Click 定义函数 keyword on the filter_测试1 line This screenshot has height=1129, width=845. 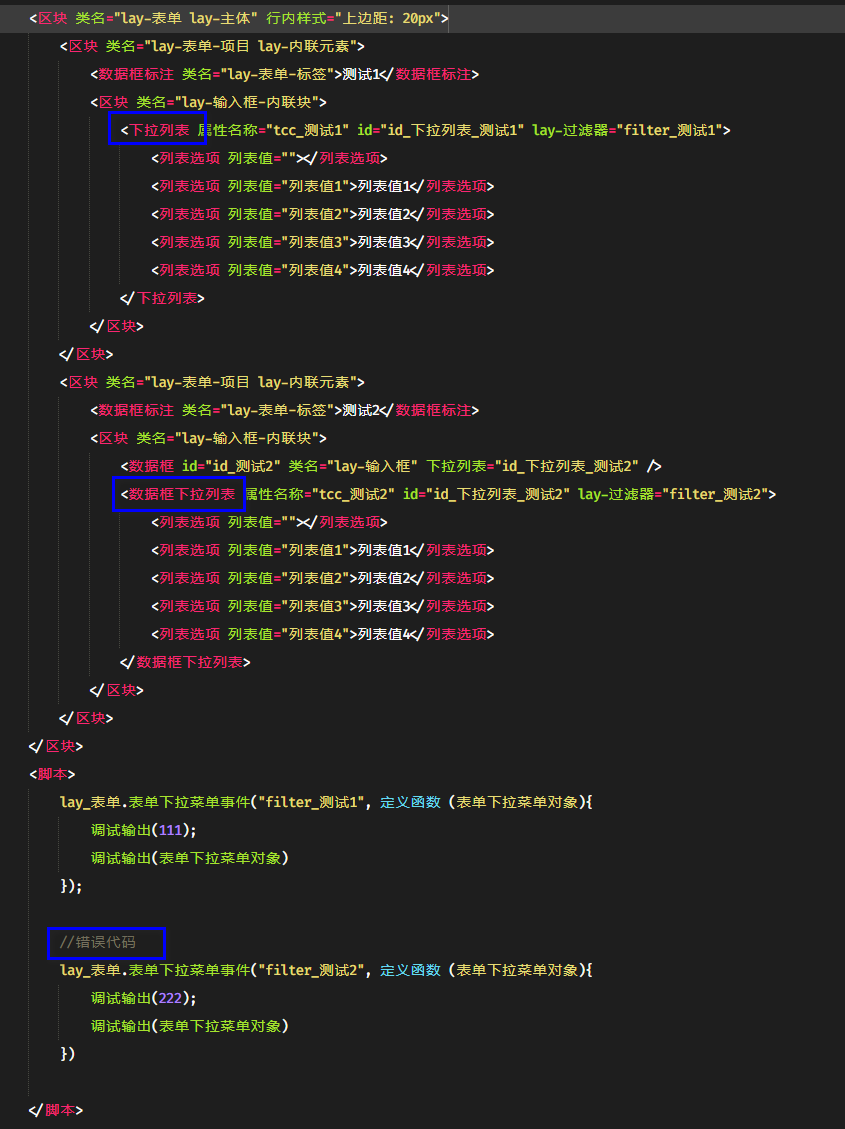tap(410, 802)
